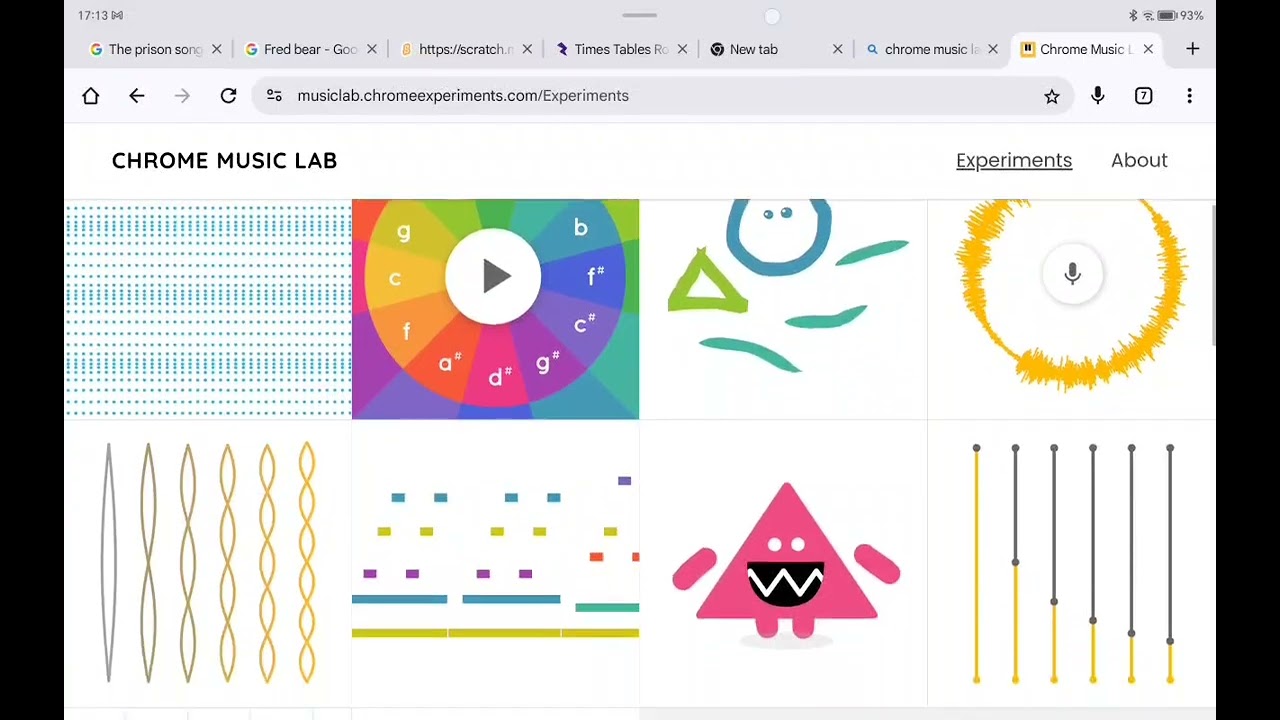This screenshot has height=720, width=1280.
Task: Open the Strings vertical lines experiment
Action: [1072, 563]
